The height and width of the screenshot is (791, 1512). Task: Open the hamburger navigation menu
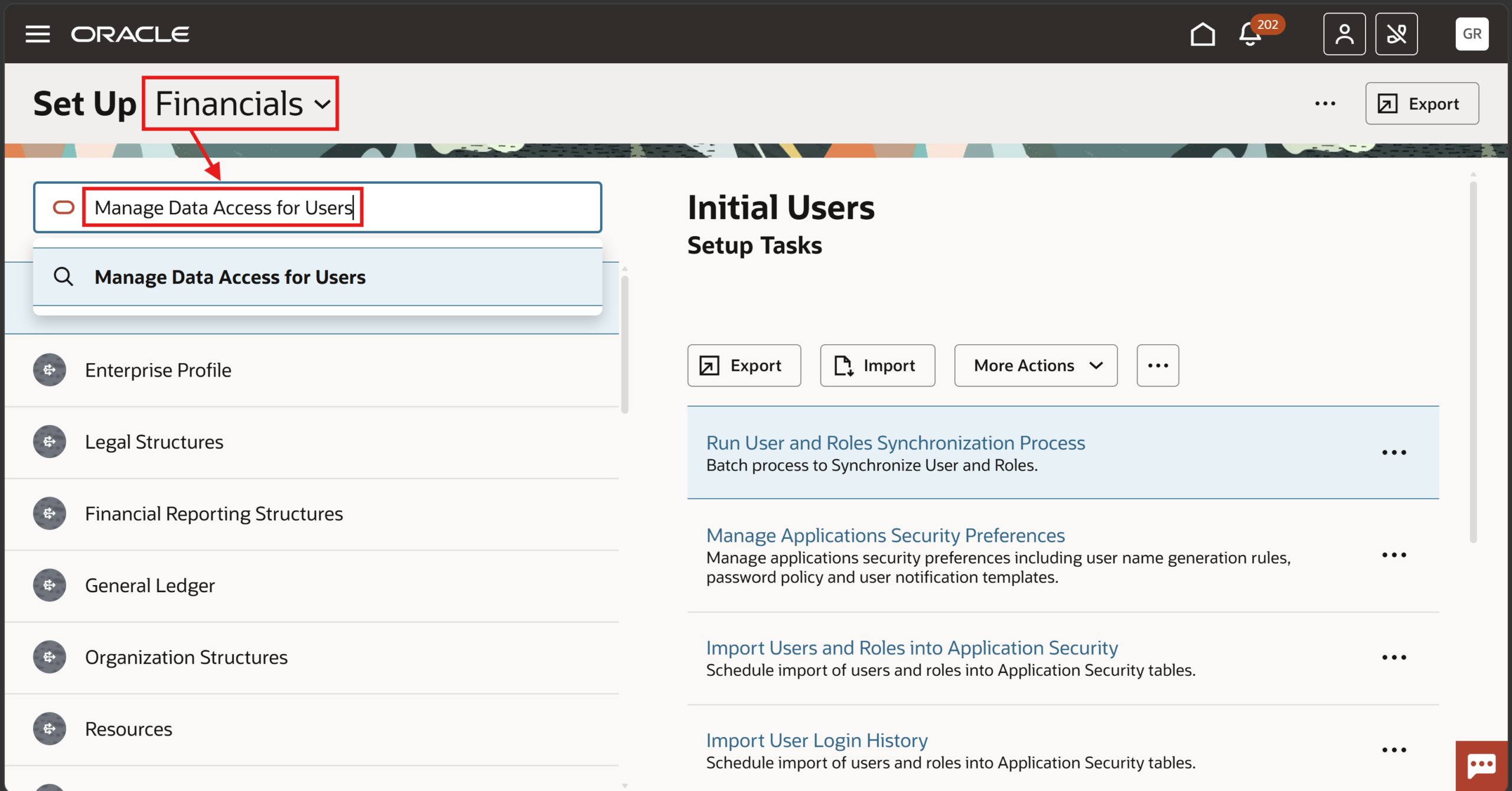point(37,34)
